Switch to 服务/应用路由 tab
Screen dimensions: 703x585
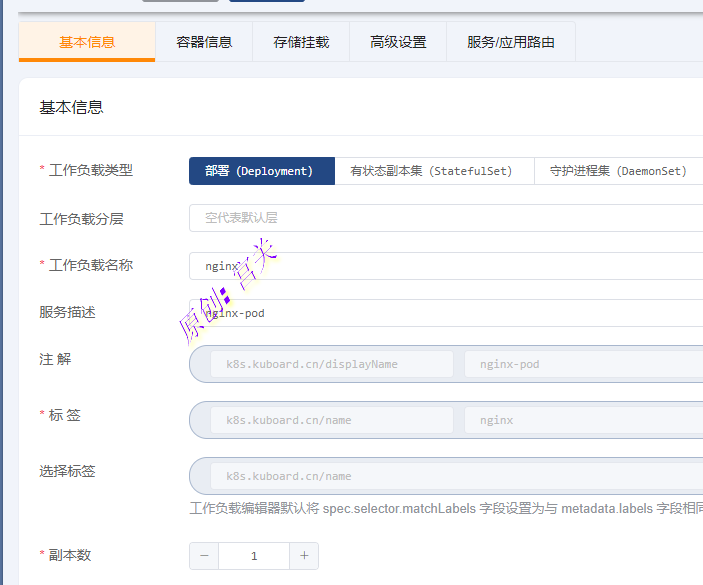click(511, 42)
